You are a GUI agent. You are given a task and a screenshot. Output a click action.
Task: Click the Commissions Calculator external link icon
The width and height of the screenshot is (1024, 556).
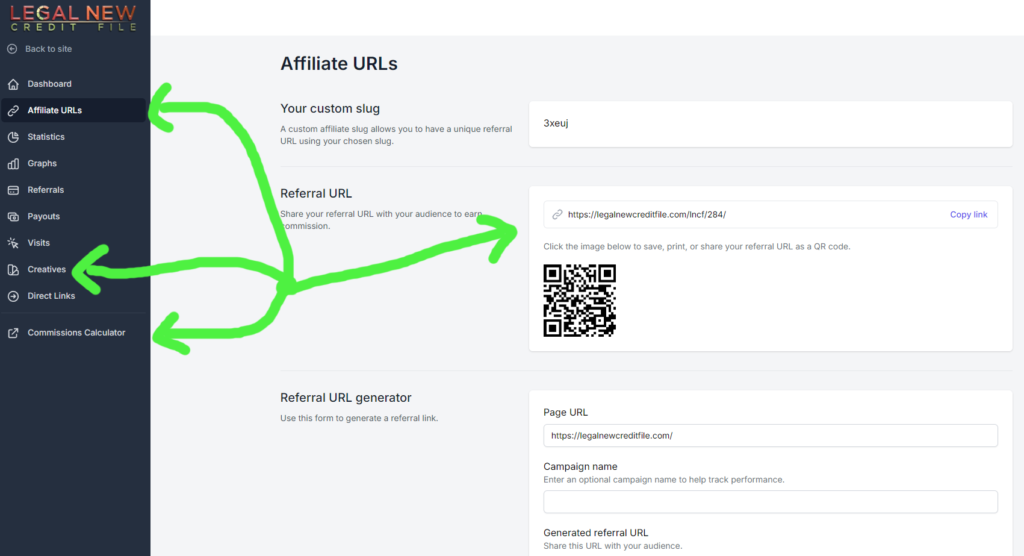pos(13,333)
